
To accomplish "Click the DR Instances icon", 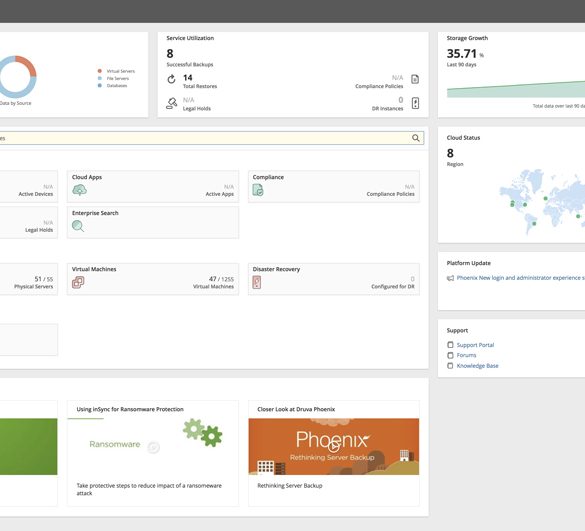I will [415, 103].
